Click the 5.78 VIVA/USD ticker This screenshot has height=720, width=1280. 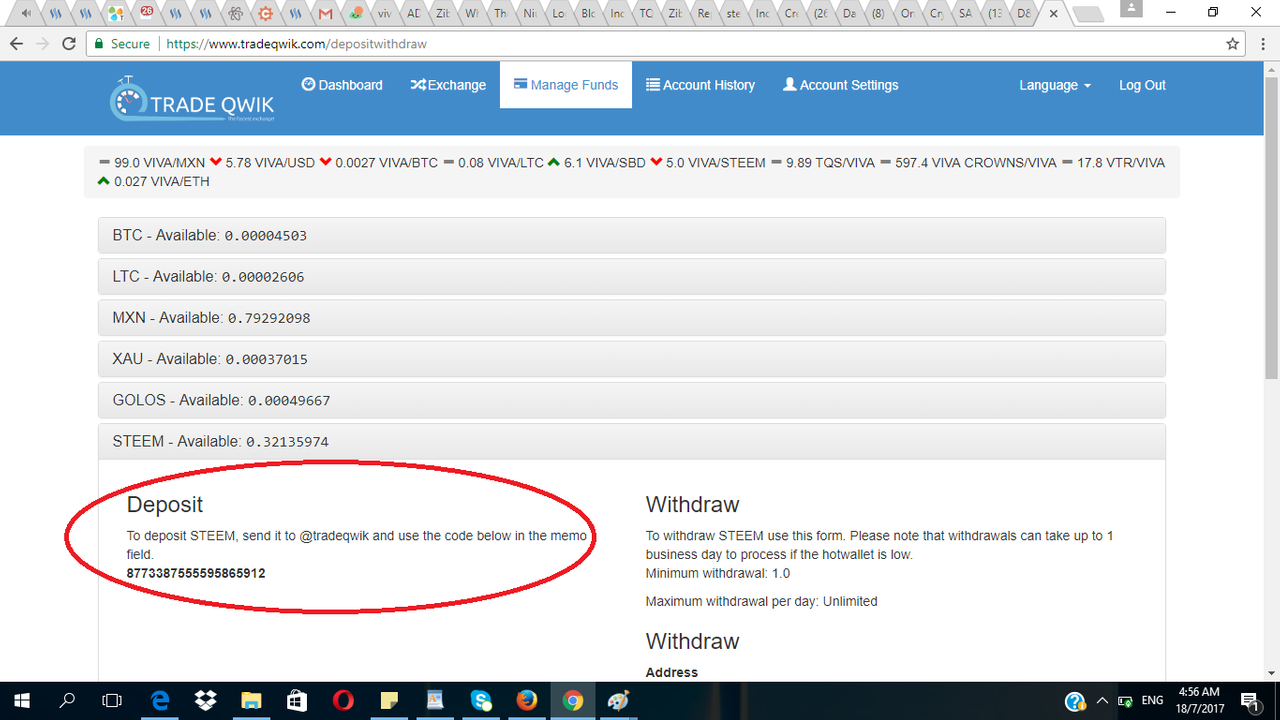tap(263, 162)
